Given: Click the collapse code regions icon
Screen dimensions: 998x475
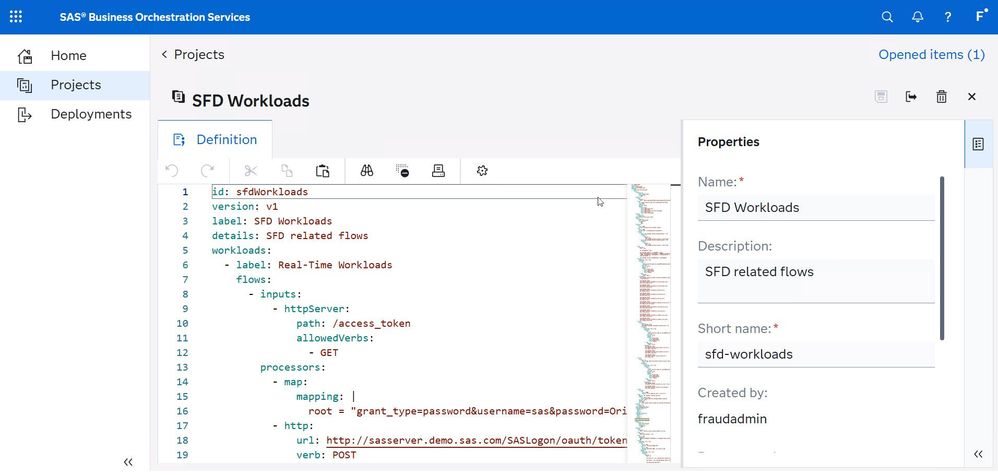Looking at the screenshot, I should [402, 171].
